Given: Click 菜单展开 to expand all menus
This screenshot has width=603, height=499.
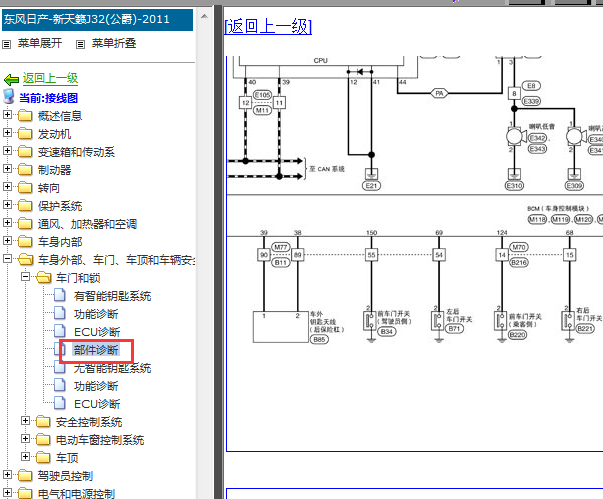Looking at the screenshot, I should [40, 43].
